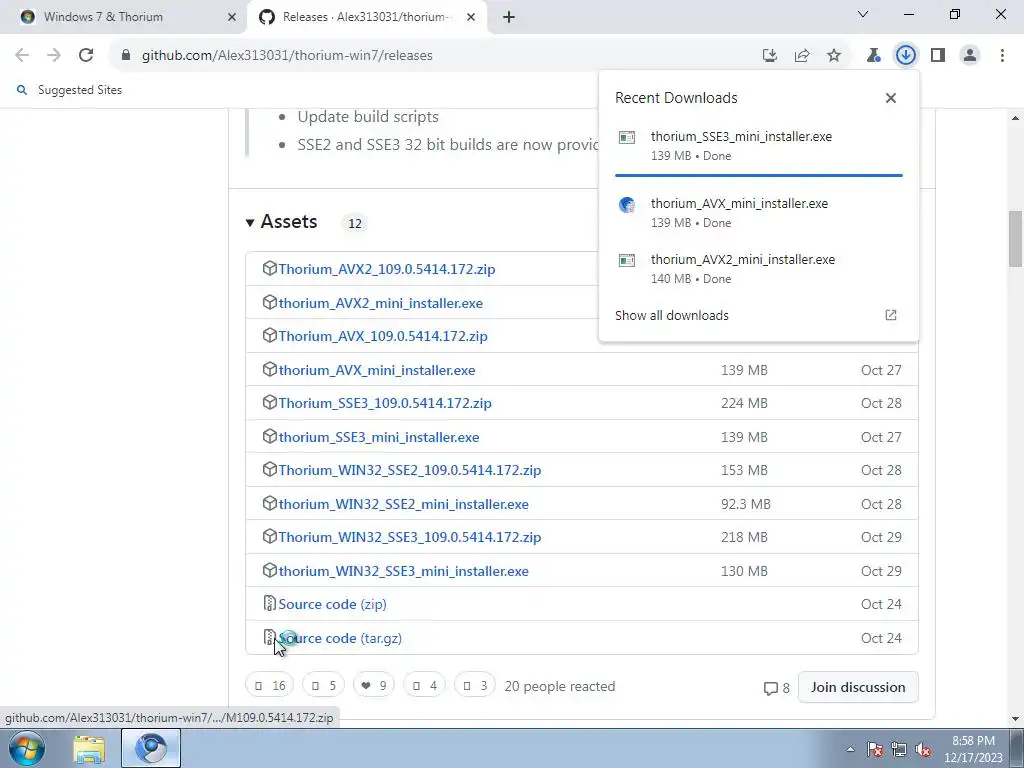Open a new browser tab

point(509,17)
